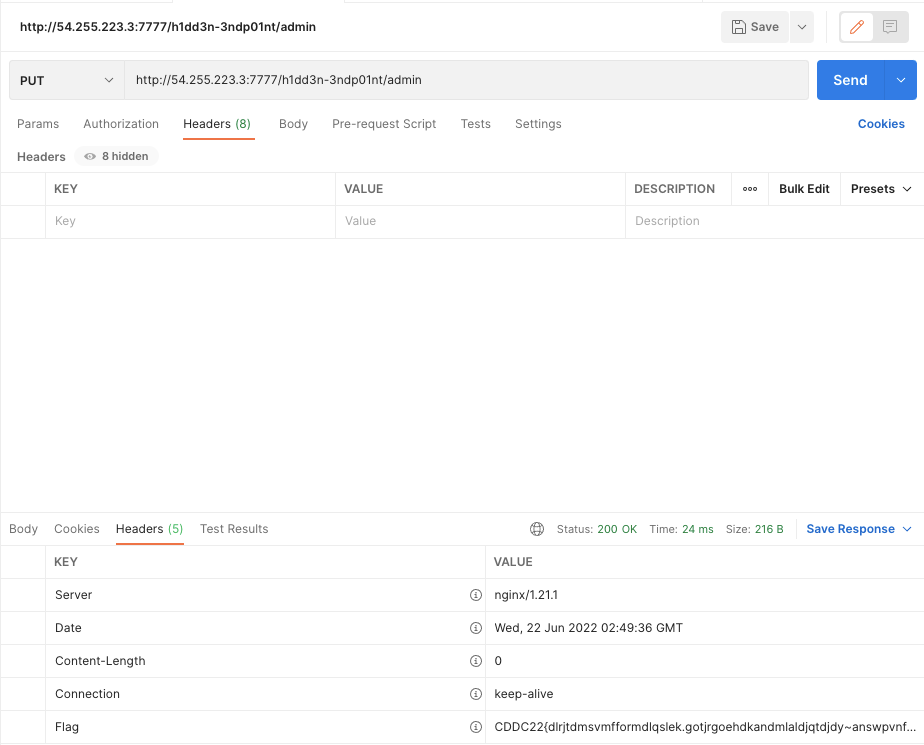Image resolution: width=924 pixels, height=745 pixels.
Task: Click the 200 OK status text
Action: (617, 529)
